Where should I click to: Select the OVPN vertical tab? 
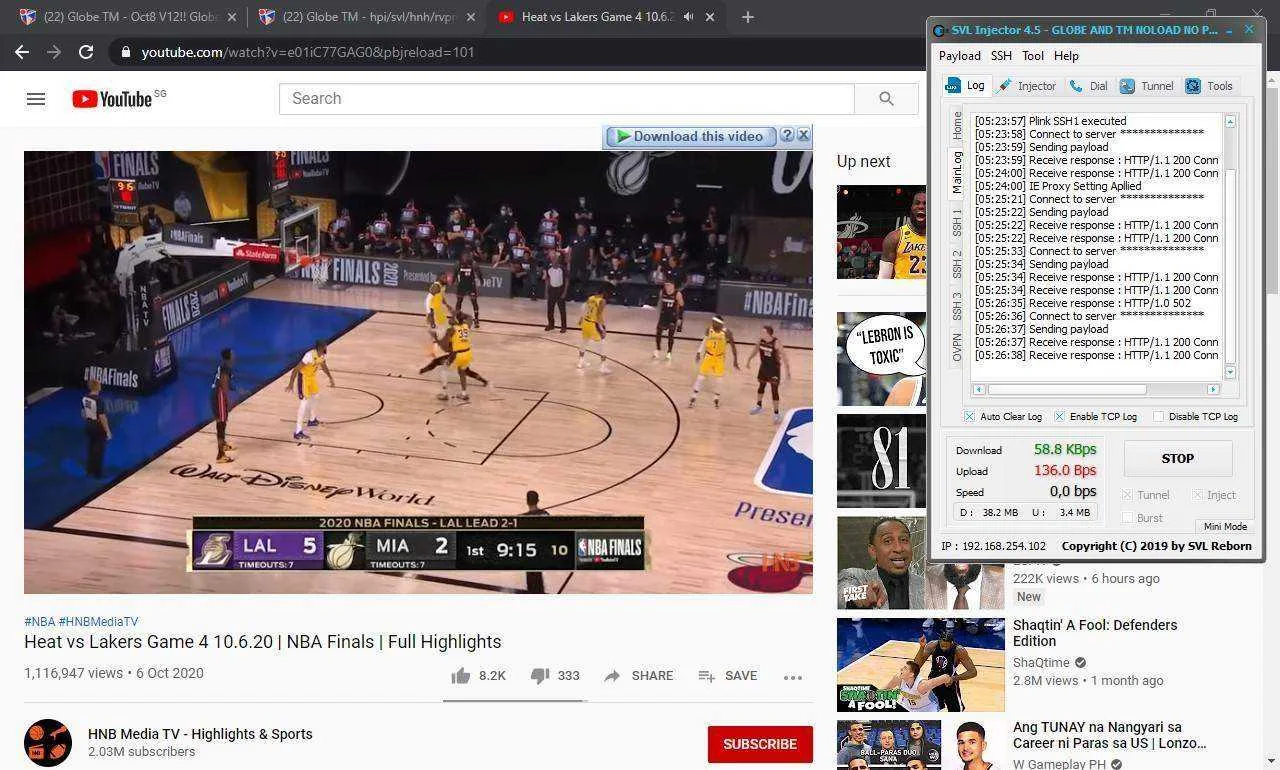957,348
